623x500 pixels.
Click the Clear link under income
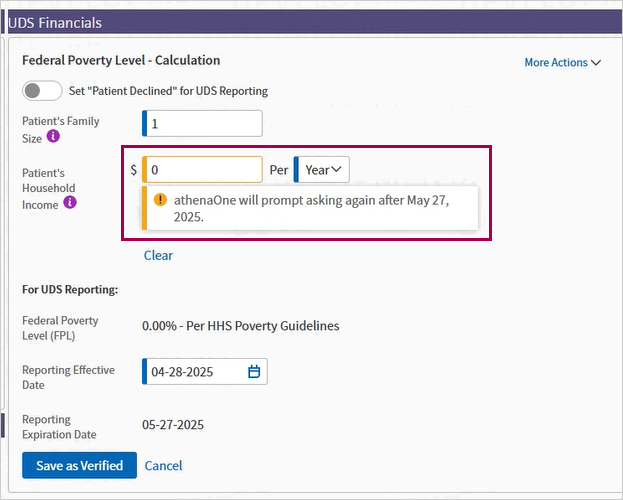158,255
